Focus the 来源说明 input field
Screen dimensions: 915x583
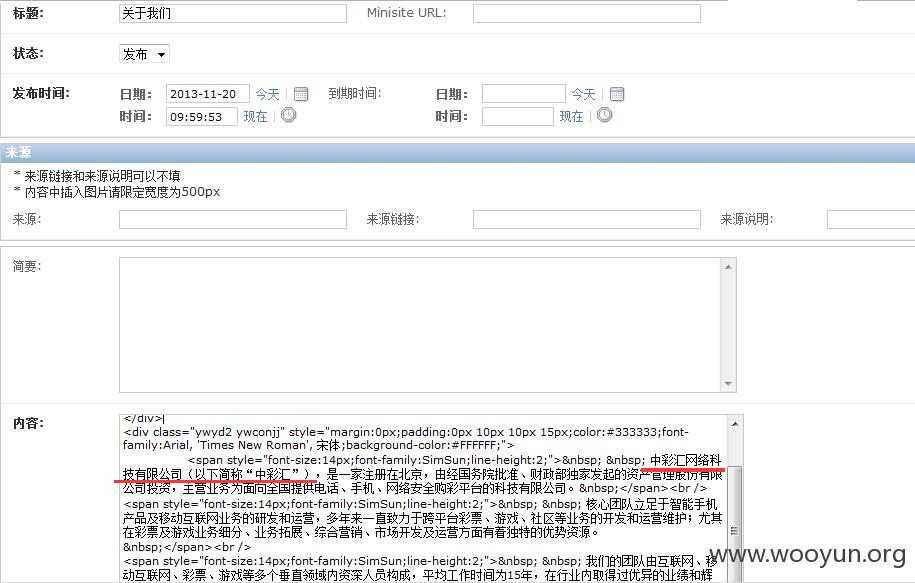click(871, 219)
